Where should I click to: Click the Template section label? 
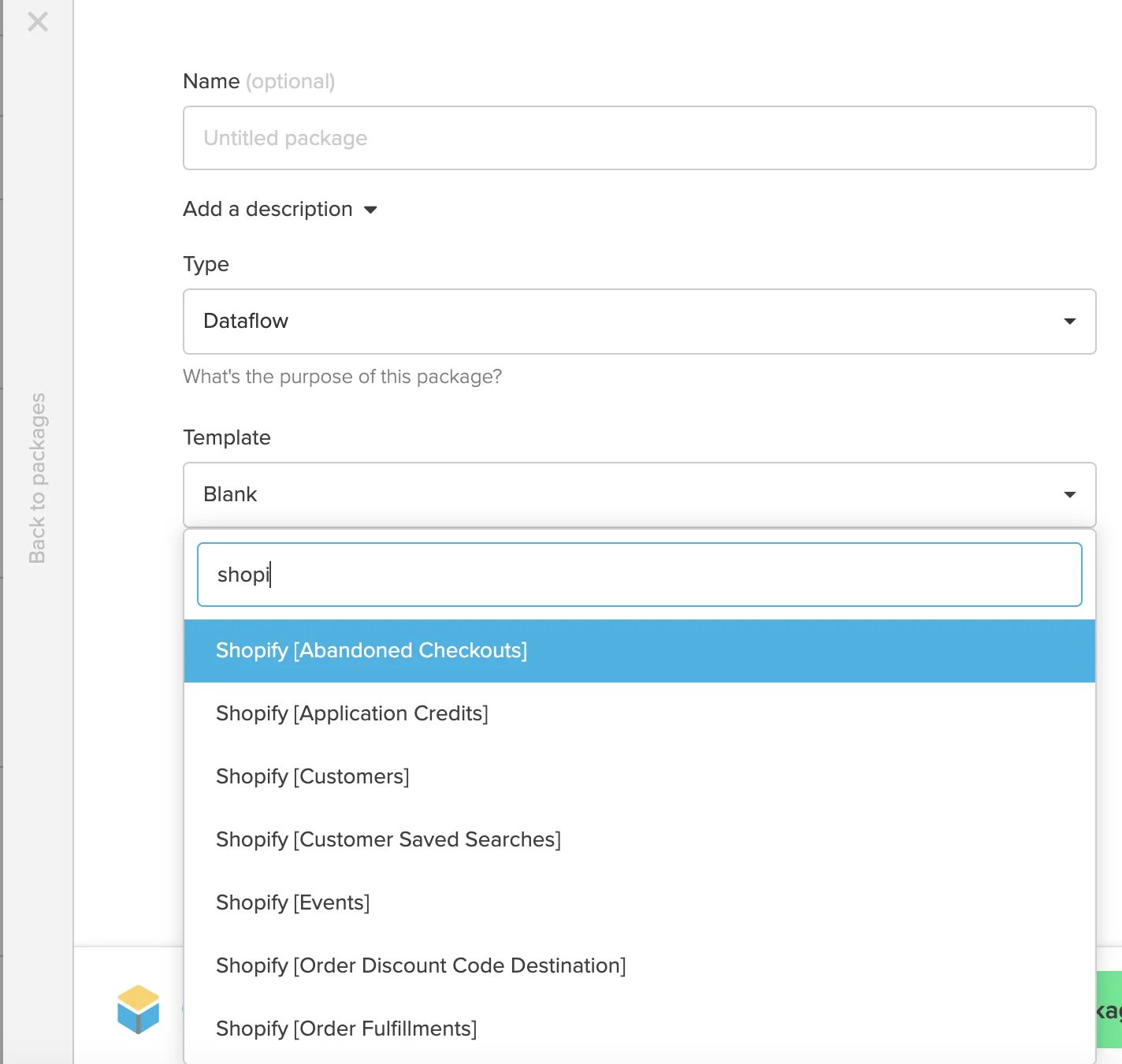click(x=227, y=437)
